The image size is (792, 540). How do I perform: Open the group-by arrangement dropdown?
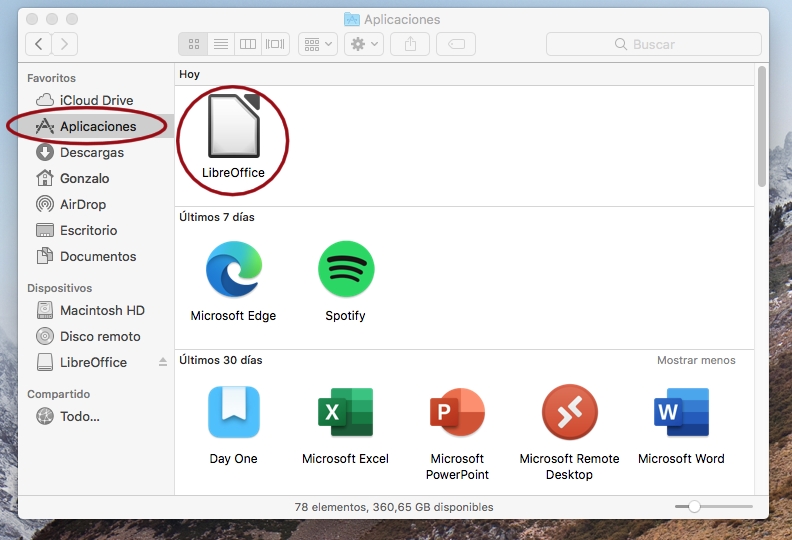[317, 44]
